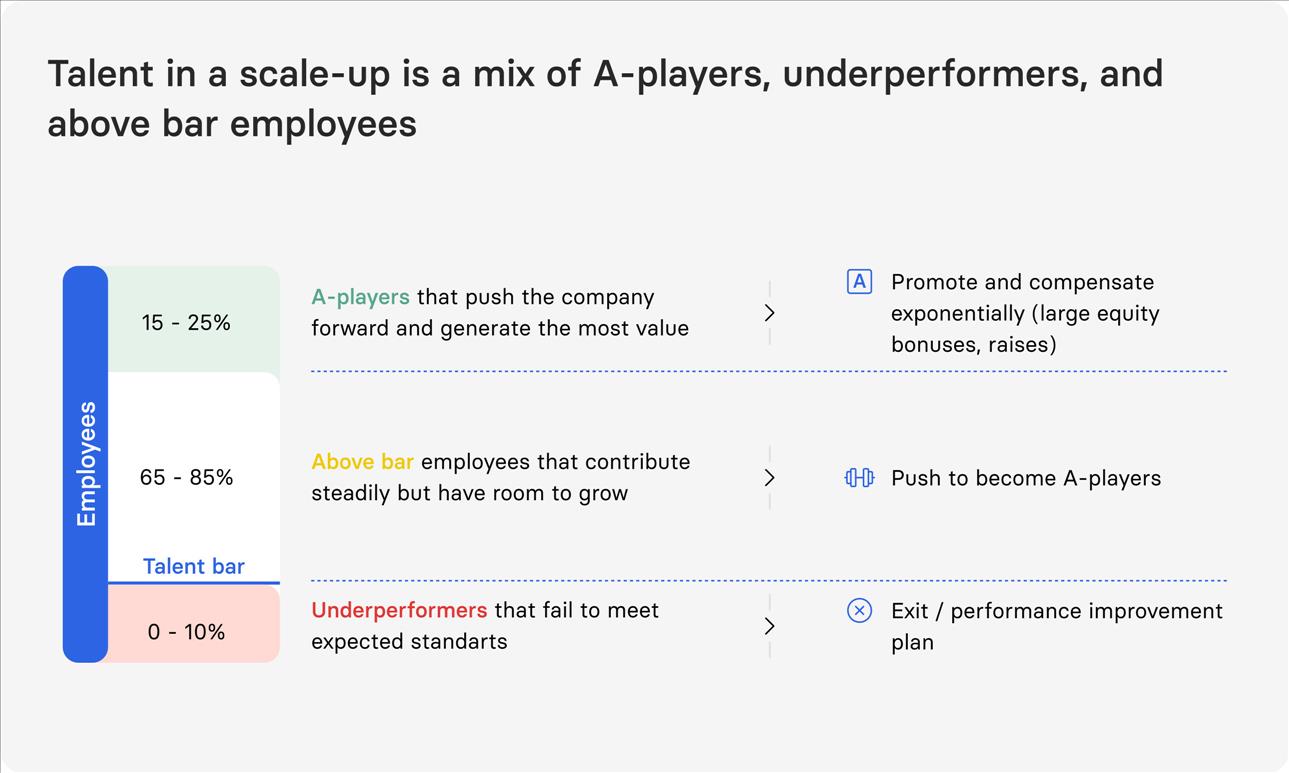Click the chevron arrow in the Above bar row

[x=769, y=478]
